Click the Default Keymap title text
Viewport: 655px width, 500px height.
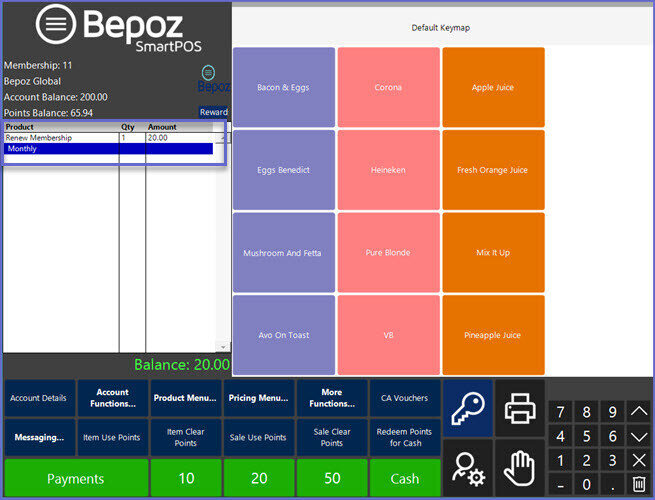coord(440,28)
